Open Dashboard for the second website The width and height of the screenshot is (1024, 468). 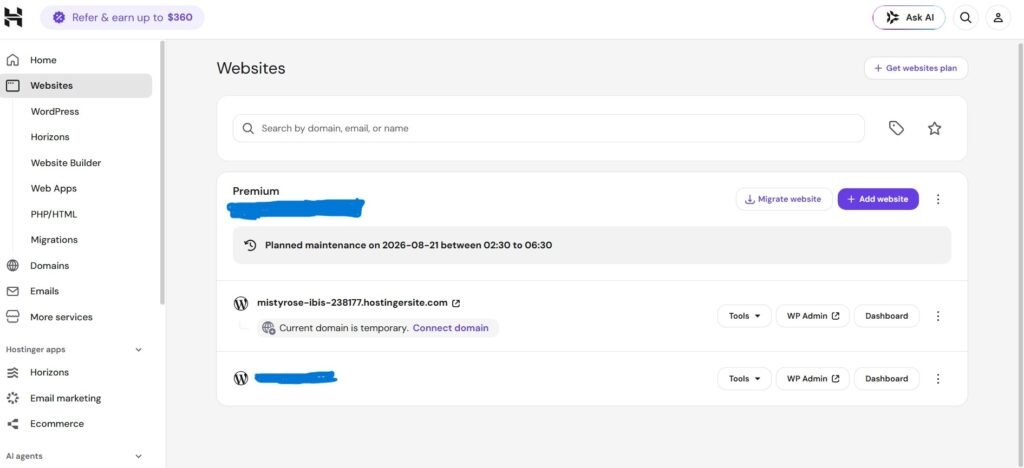pos(886,379)
